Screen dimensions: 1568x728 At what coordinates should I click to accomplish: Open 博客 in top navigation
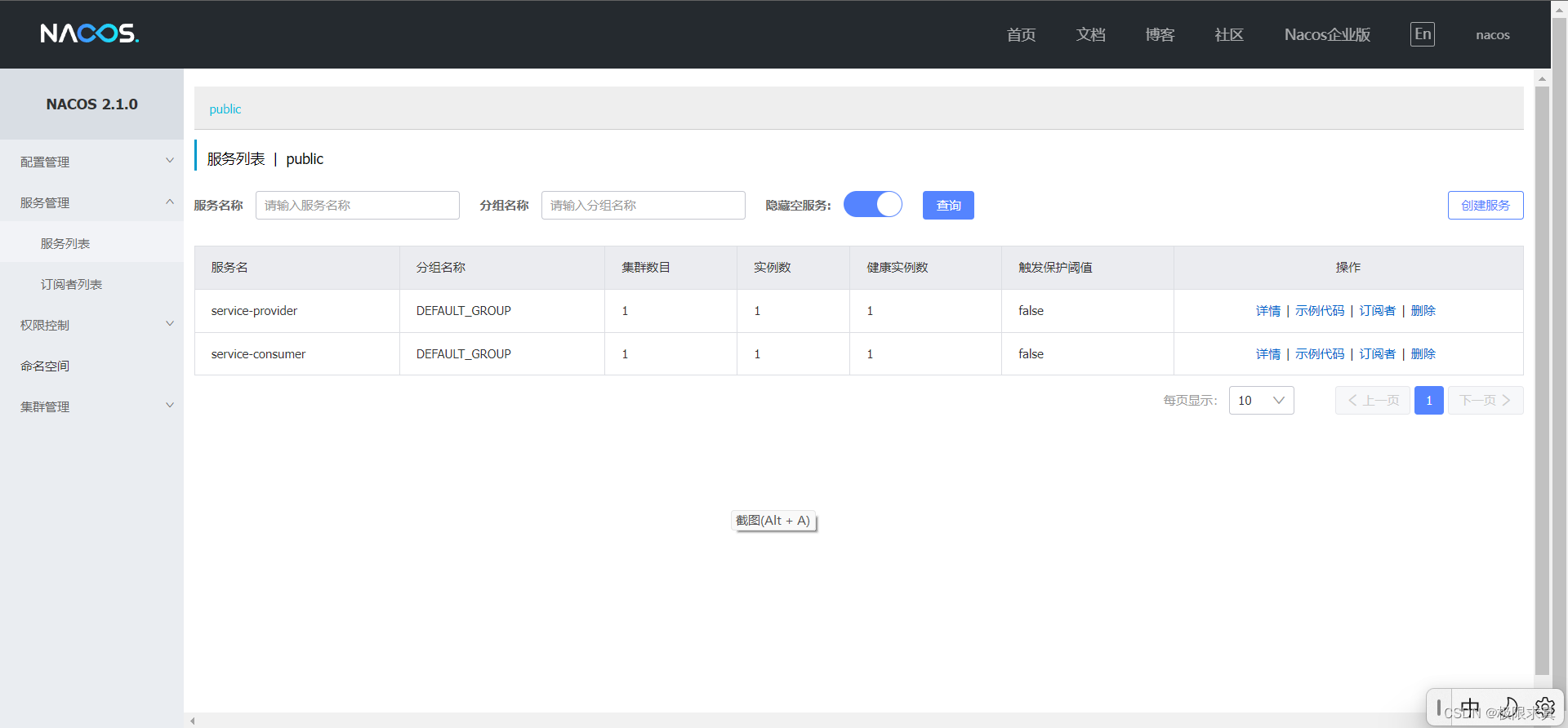click(x=1160, y=34)
